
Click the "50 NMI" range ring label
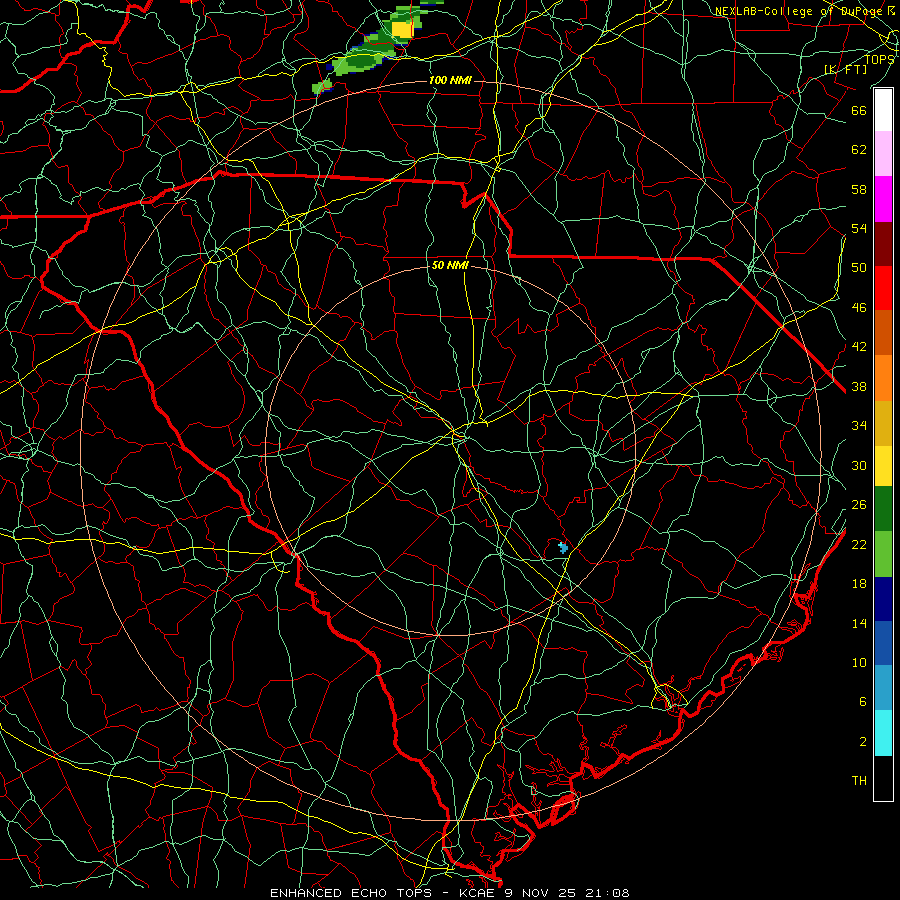point(450,265)
